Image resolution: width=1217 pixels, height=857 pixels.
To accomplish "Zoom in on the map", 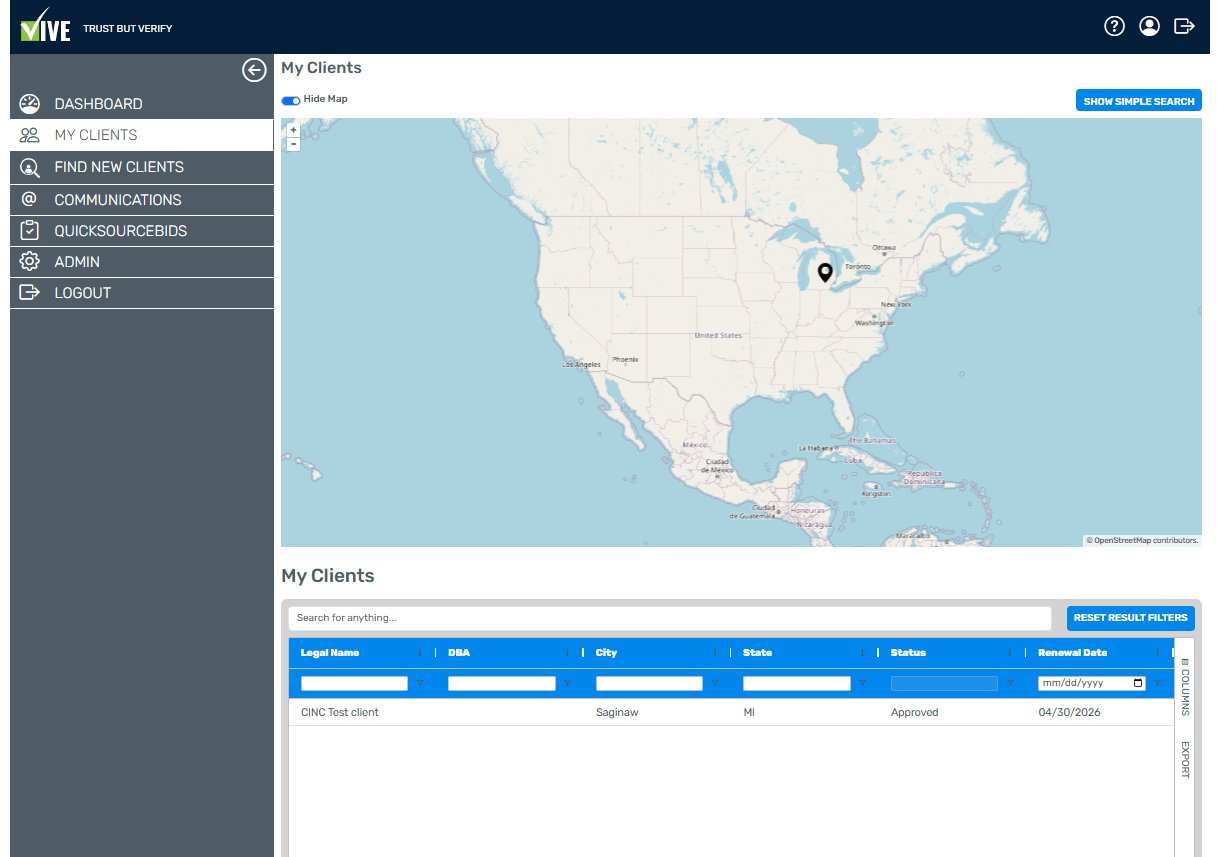I will click(293, 130).
